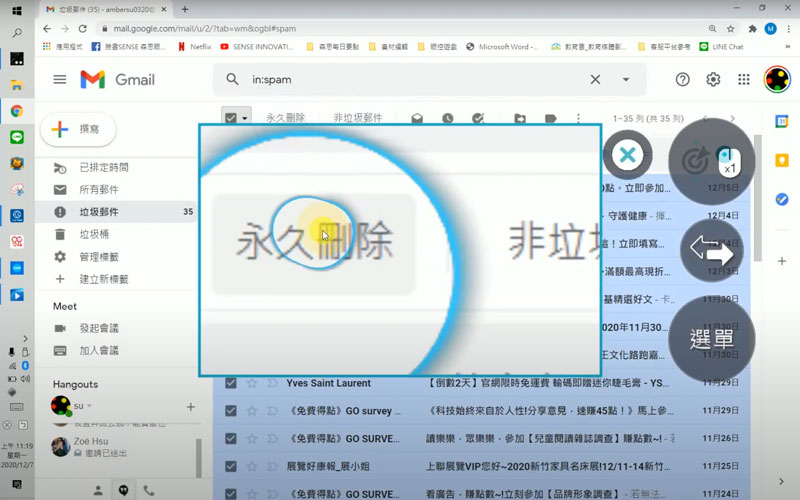This screenshot has height=500, width=800.
Task: Clear the in:spam search with the X icon
Action: [x=595, y=79]
